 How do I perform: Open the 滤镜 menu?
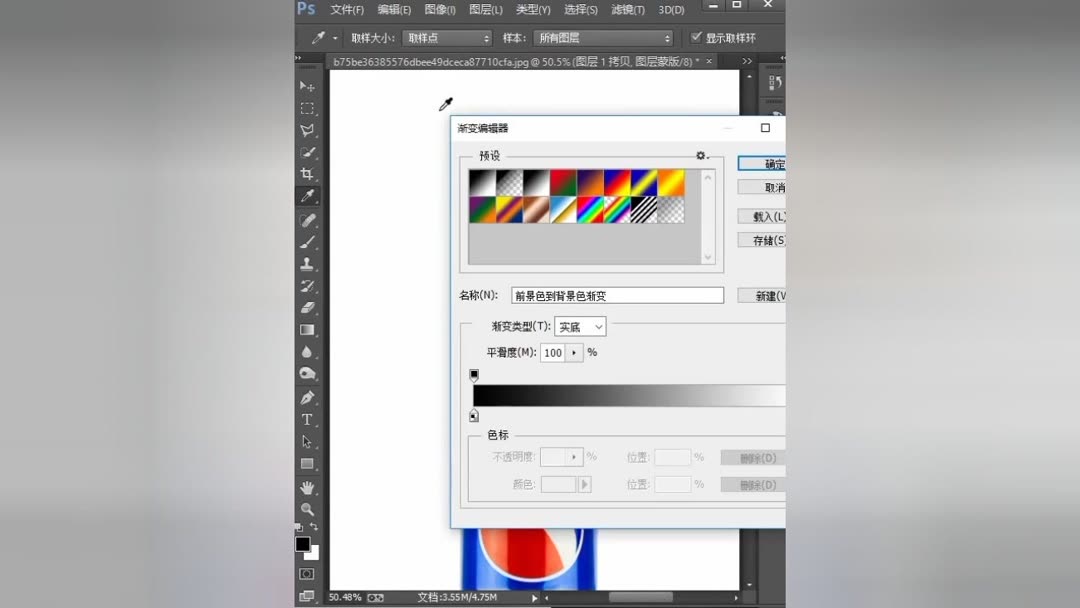pyautogui.click(x=628, y=9)
